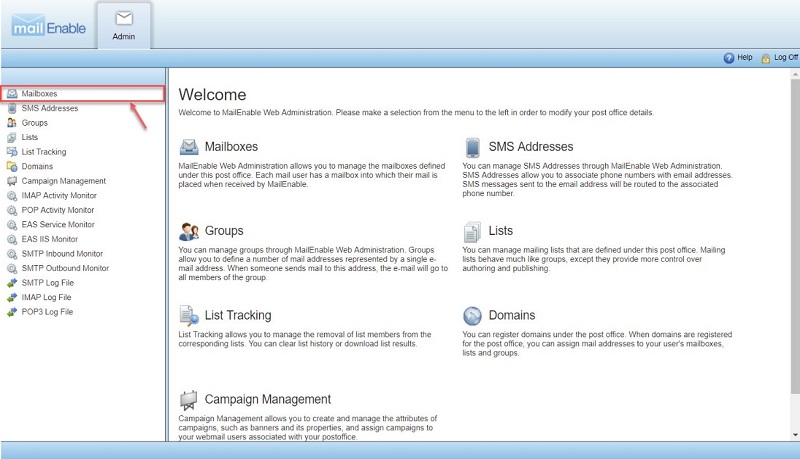Image resolution: width=800 pixels, height=459 pixels.
Task: Click the Log Off padlock icon
Action: (766, 59)
